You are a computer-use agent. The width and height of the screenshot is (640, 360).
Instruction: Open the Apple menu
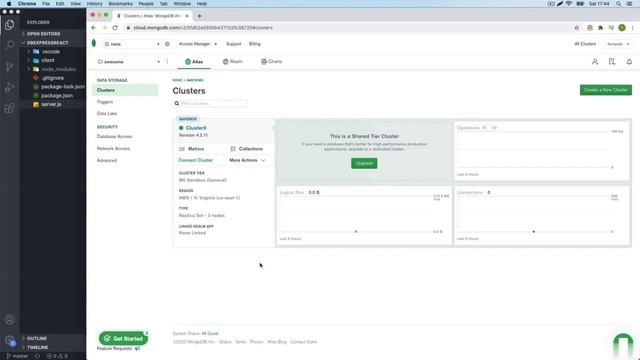(9, 4)
